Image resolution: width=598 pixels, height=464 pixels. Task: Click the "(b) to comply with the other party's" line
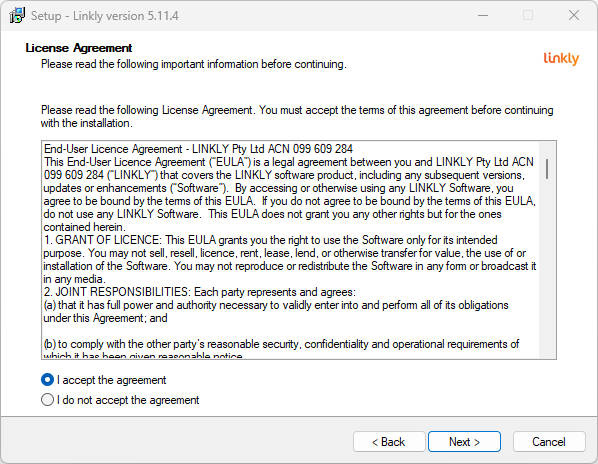pos(281,344)
